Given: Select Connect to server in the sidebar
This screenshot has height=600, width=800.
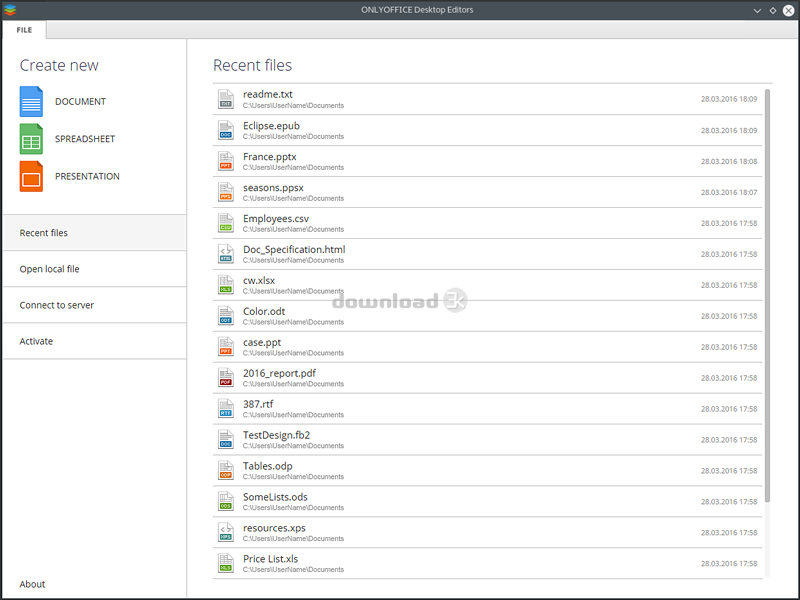Looking at the screenshot, I should coord(94,305).
